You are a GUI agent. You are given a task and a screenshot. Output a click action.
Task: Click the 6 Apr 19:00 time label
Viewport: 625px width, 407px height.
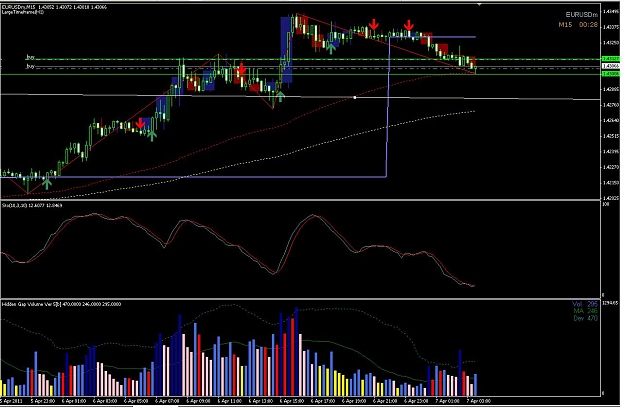(x=354, y=401)
